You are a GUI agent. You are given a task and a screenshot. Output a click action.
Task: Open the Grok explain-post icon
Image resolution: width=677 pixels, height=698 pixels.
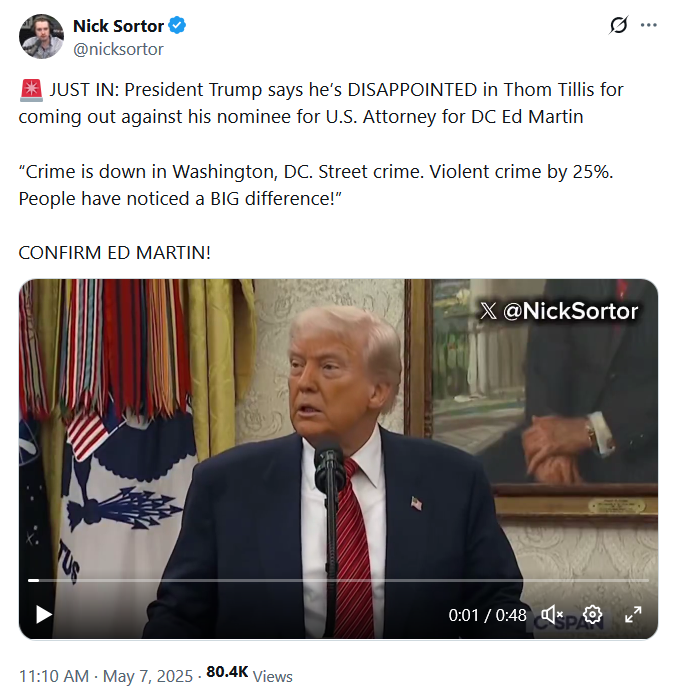coord(619,25)
